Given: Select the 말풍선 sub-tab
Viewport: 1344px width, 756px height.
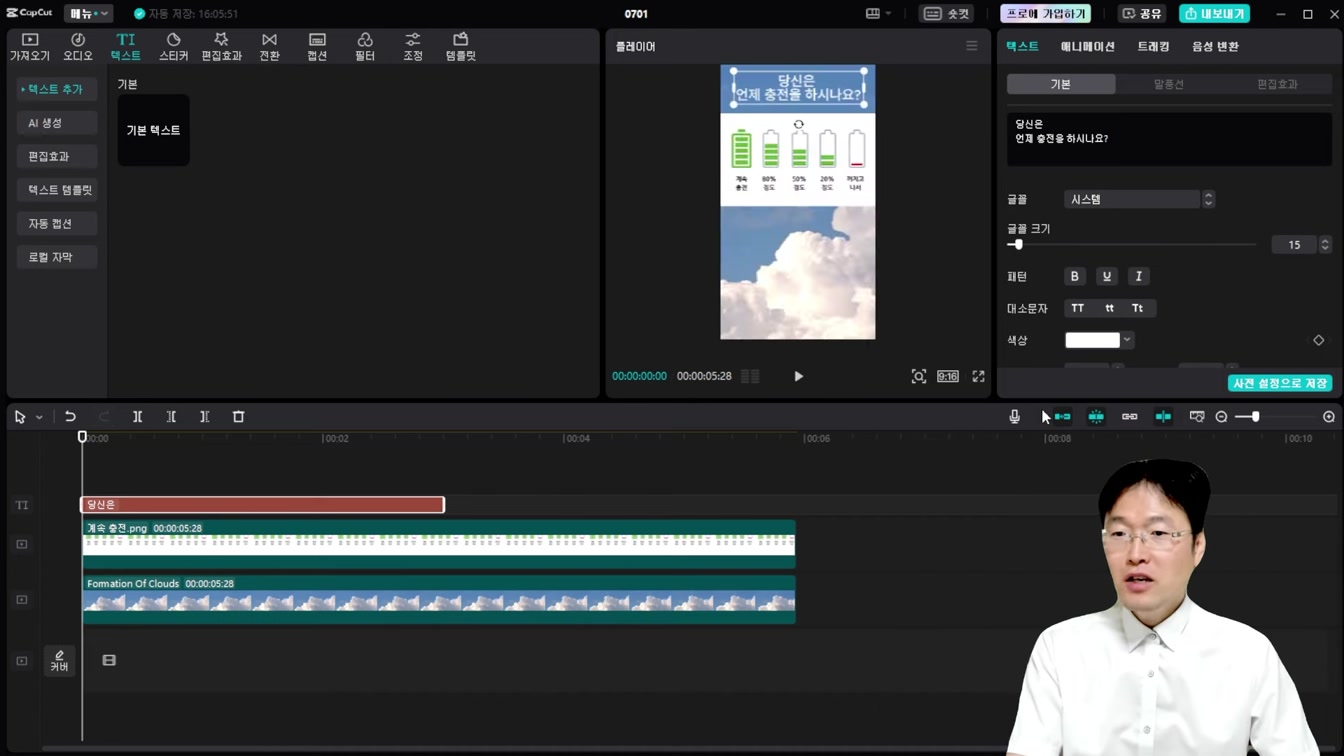Looking at the screenshot, I should coord(1169,85).
